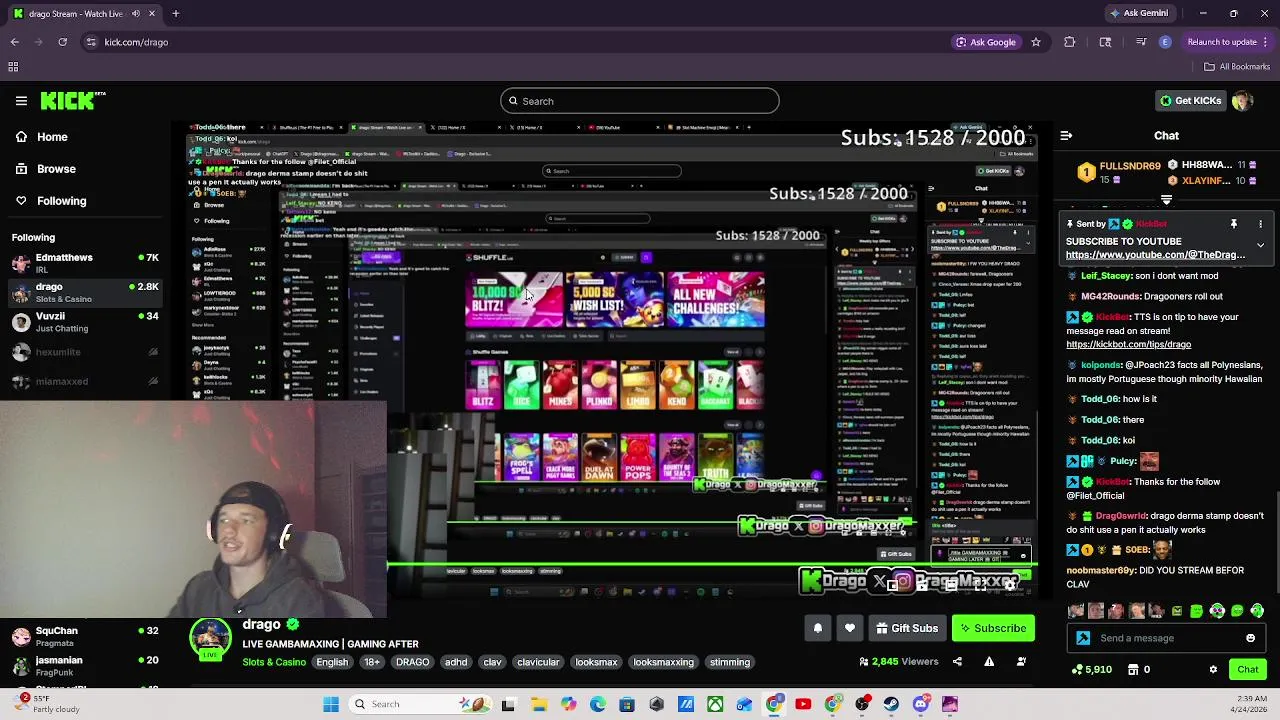This screenshot has width=1280, height=720.
Task: Click the Kick search box
Action: pos(639,101)
